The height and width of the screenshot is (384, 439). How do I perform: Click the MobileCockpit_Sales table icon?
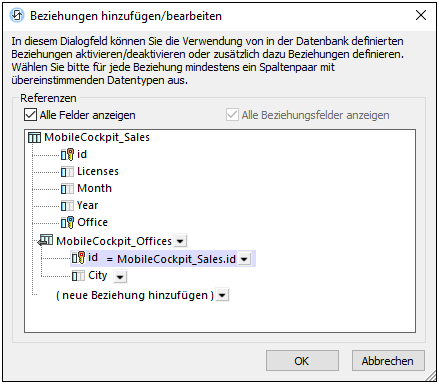pos(34,137)
